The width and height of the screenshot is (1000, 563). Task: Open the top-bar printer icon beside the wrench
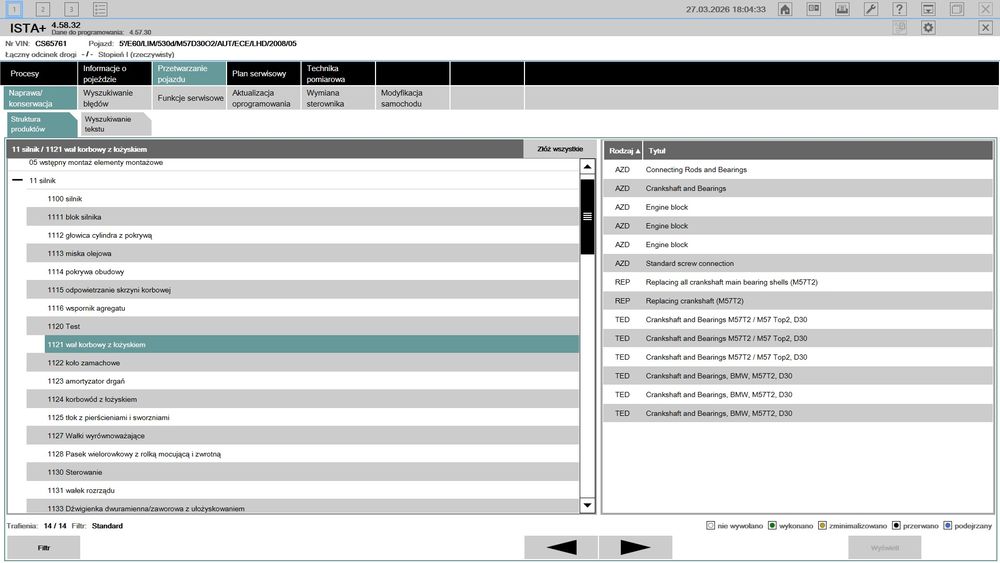842,9
